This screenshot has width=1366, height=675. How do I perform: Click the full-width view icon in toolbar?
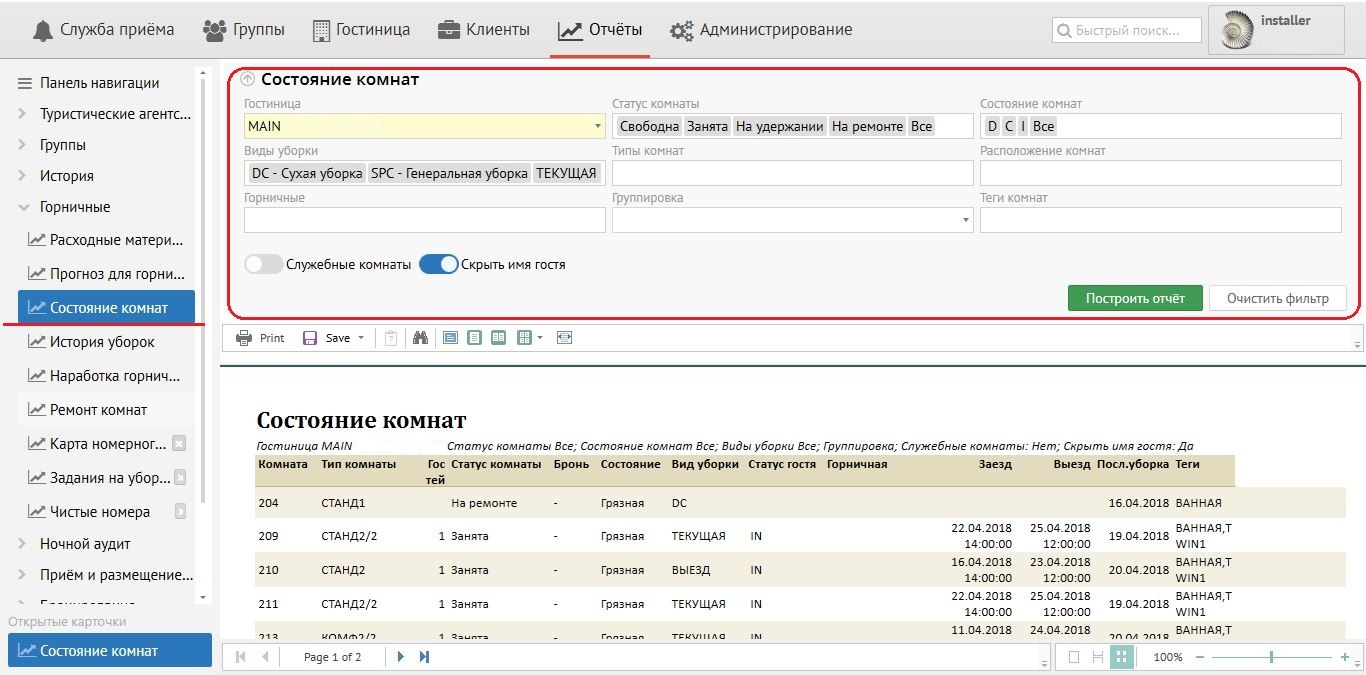pos(565,338)
